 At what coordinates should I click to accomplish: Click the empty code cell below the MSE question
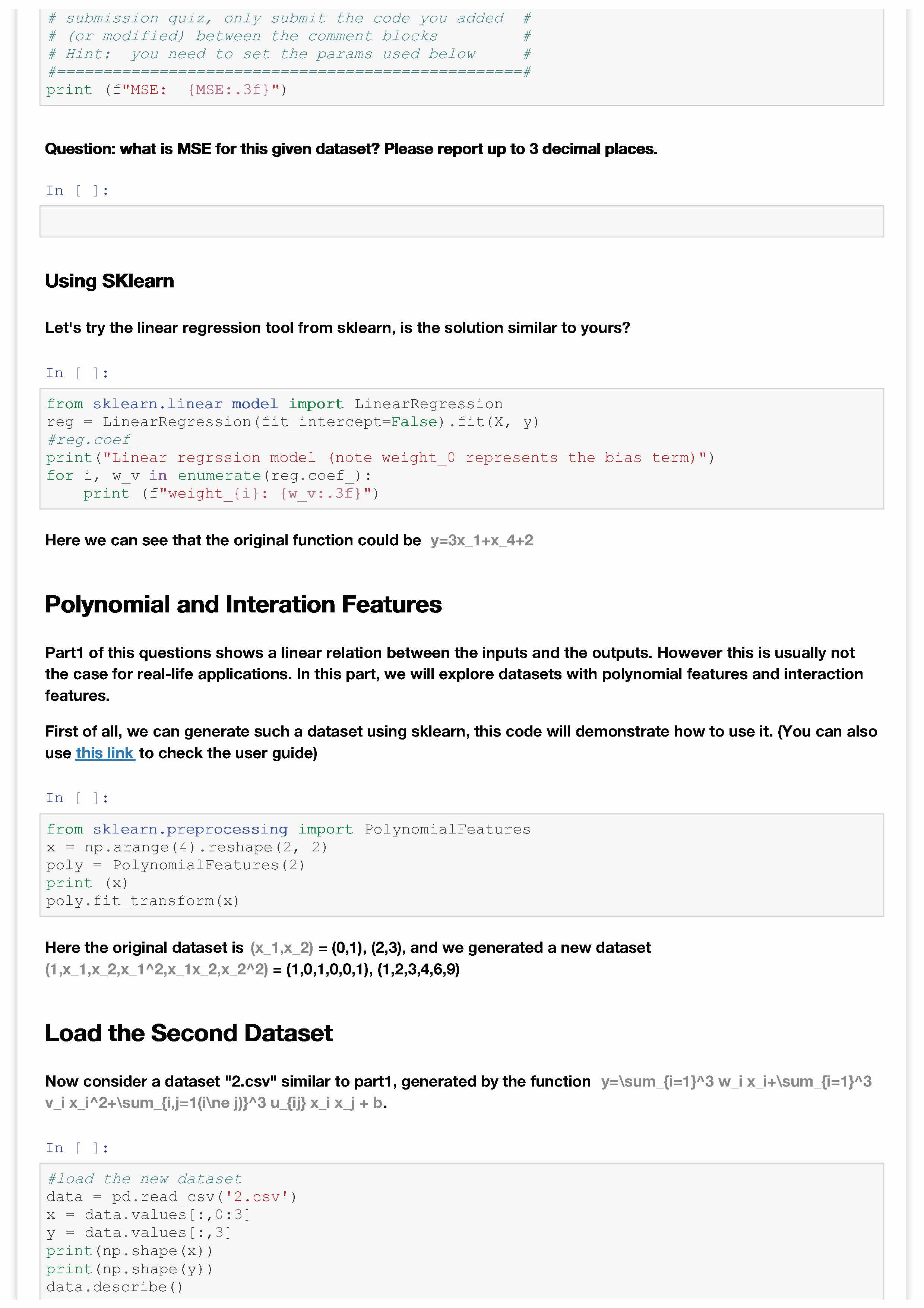pos(461,221)
